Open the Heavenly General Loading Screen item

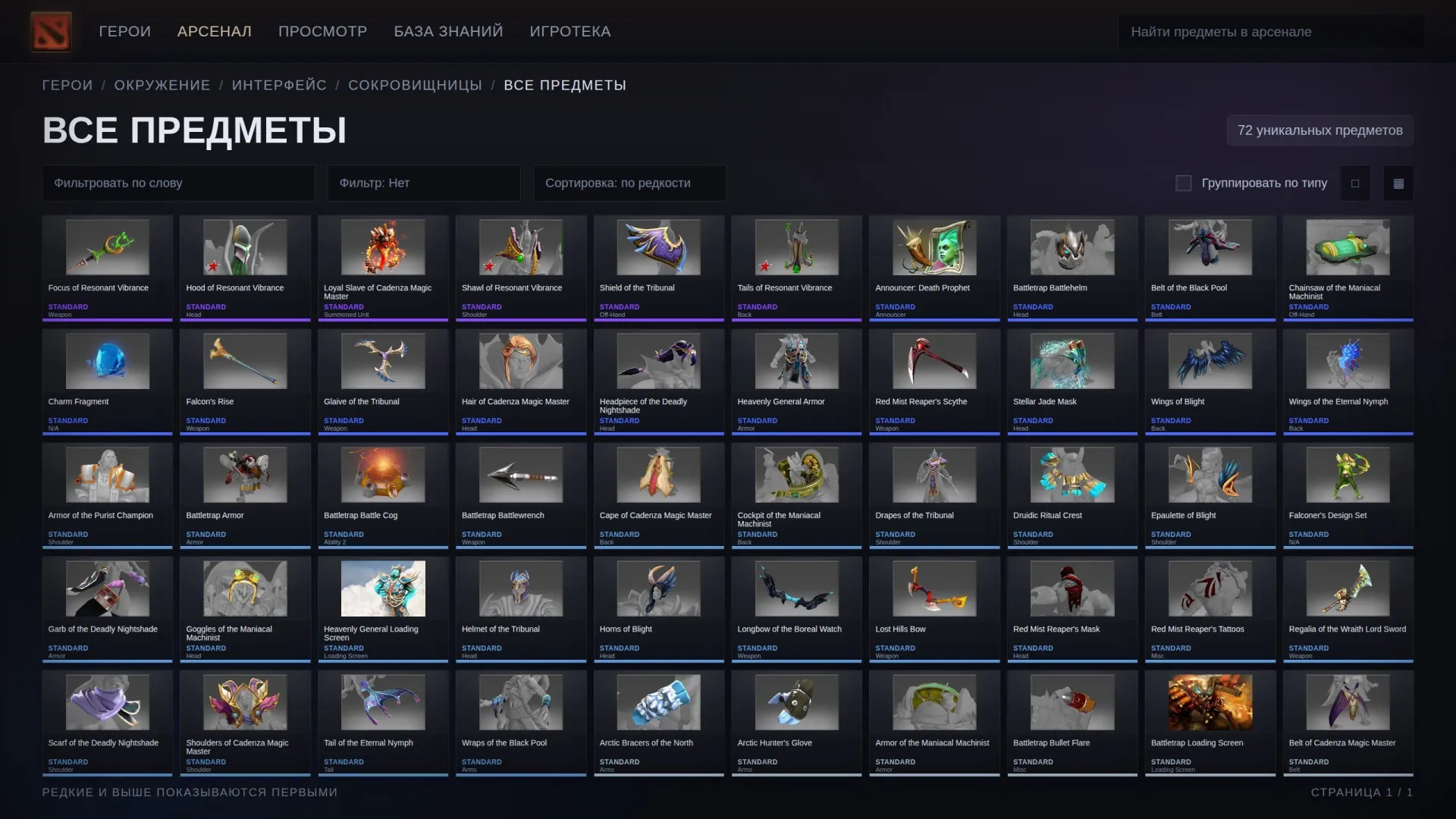pos(383,610)
